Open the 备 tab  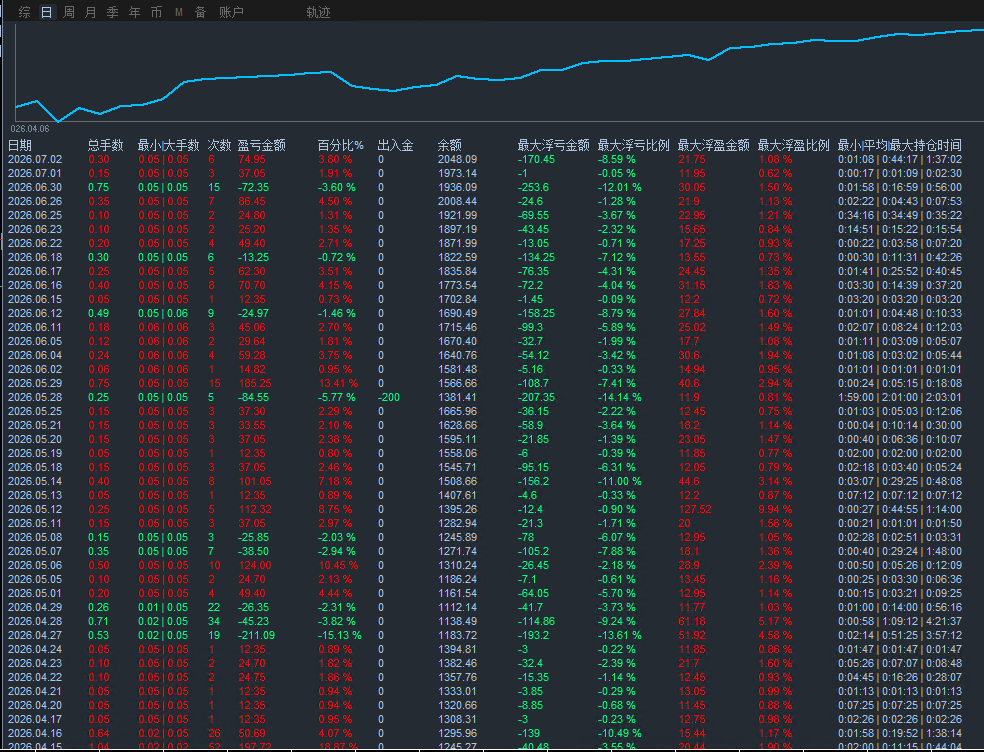[x=201, y=12]
